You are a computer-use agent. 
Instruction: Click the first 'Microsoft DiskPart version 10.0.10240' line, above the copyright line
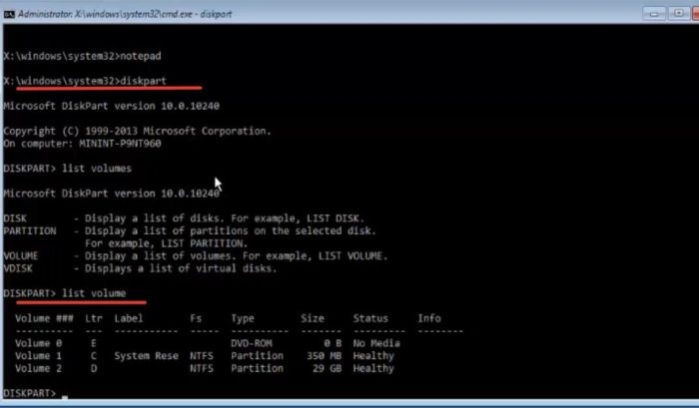(111, 106)
